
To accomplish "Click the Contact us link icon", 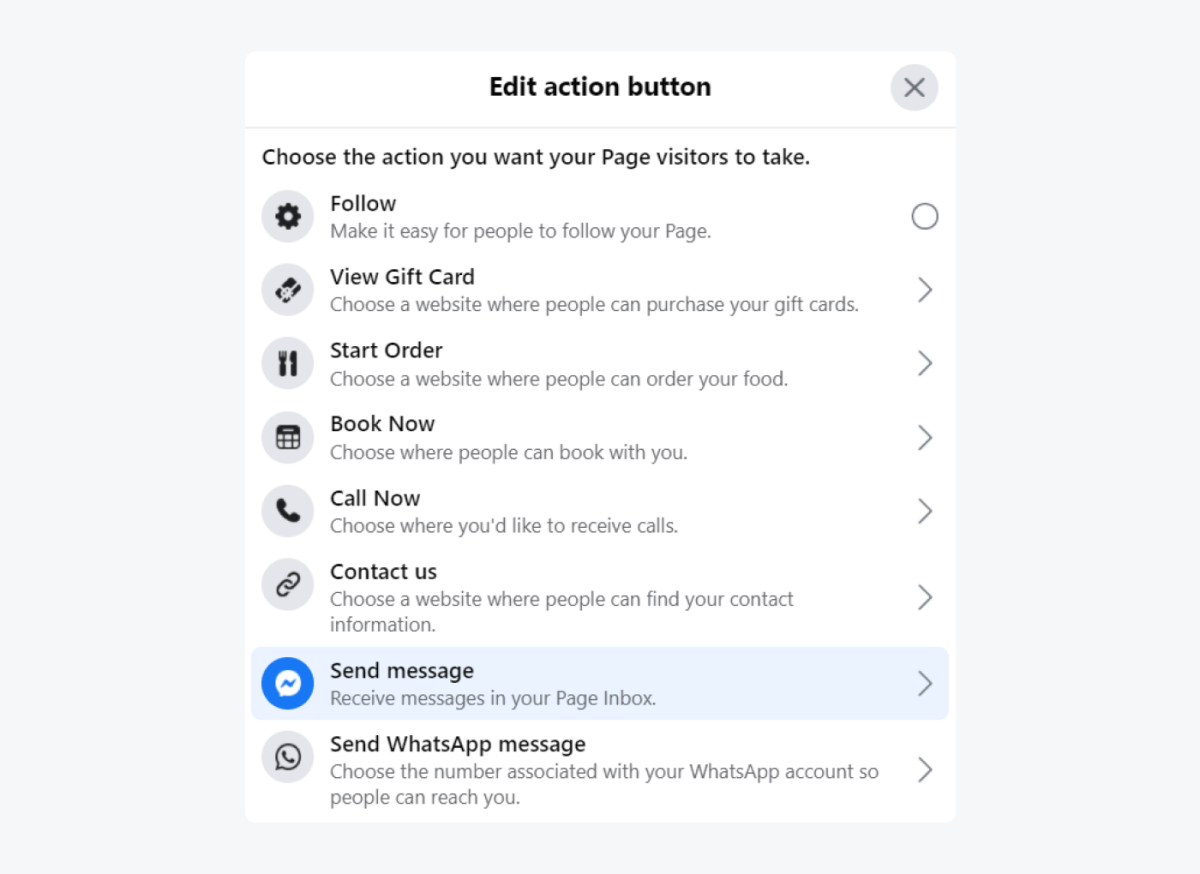I will 287,584.
